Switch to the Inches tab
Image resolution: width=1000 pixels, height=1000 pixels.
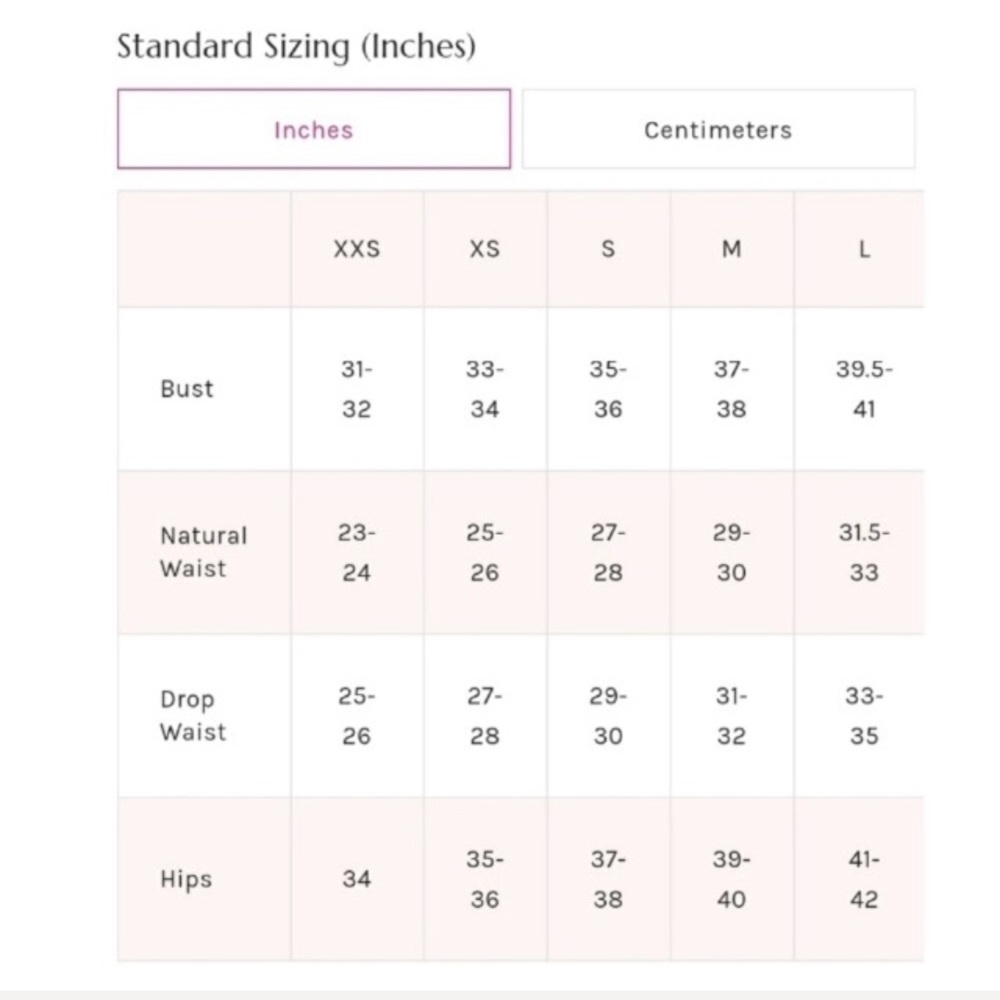(314, 129)
